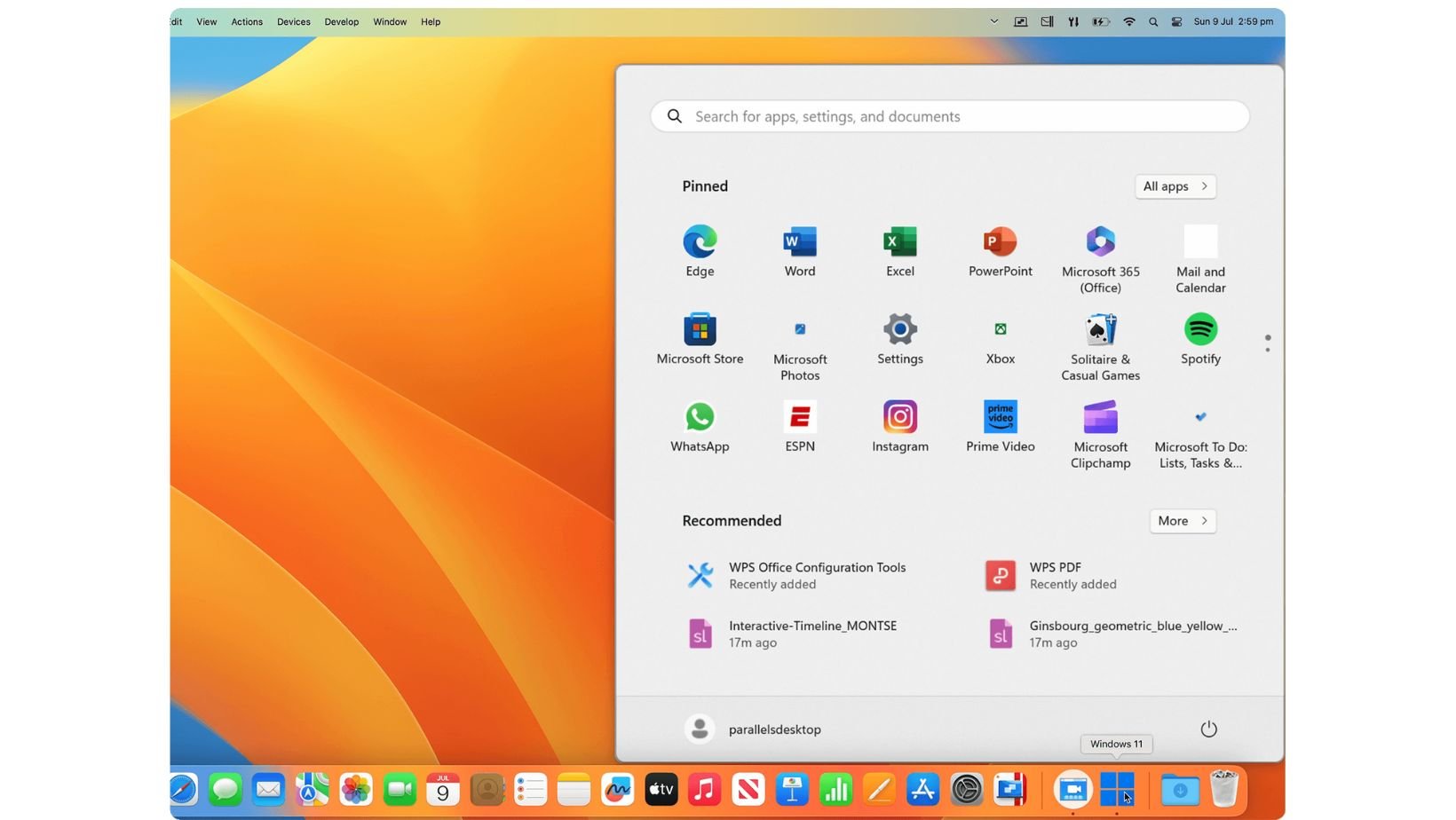Open Contacts from the Dock

tap(487, 789)
